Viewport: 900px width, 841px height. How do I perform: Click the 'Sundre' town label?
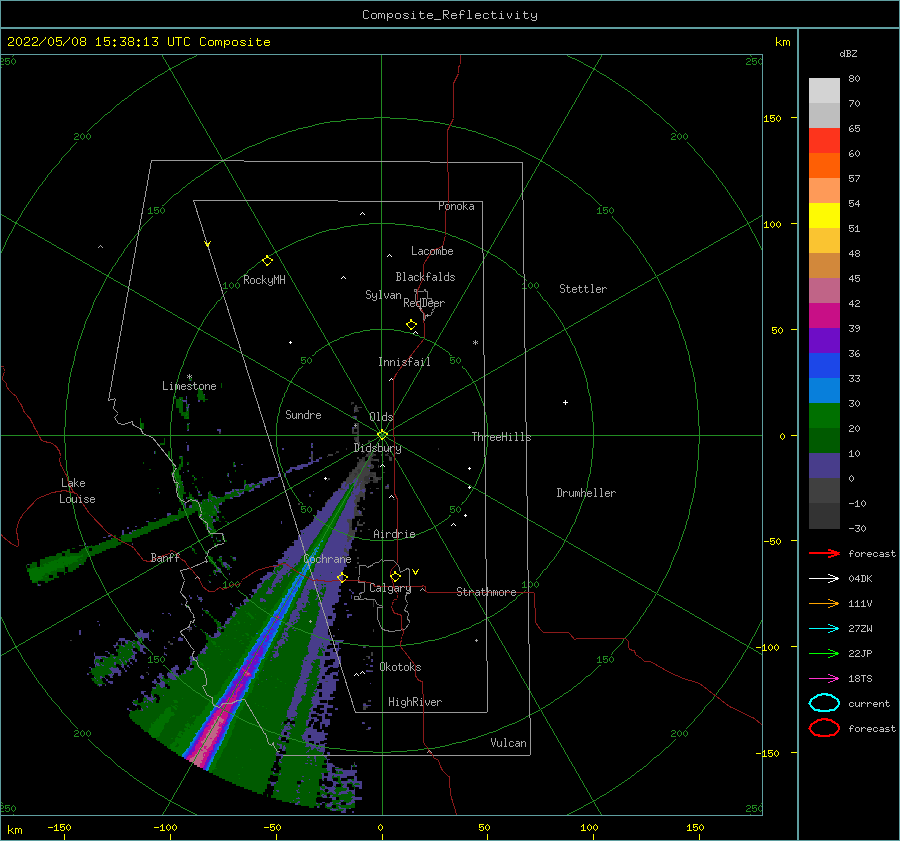[303, 414]
